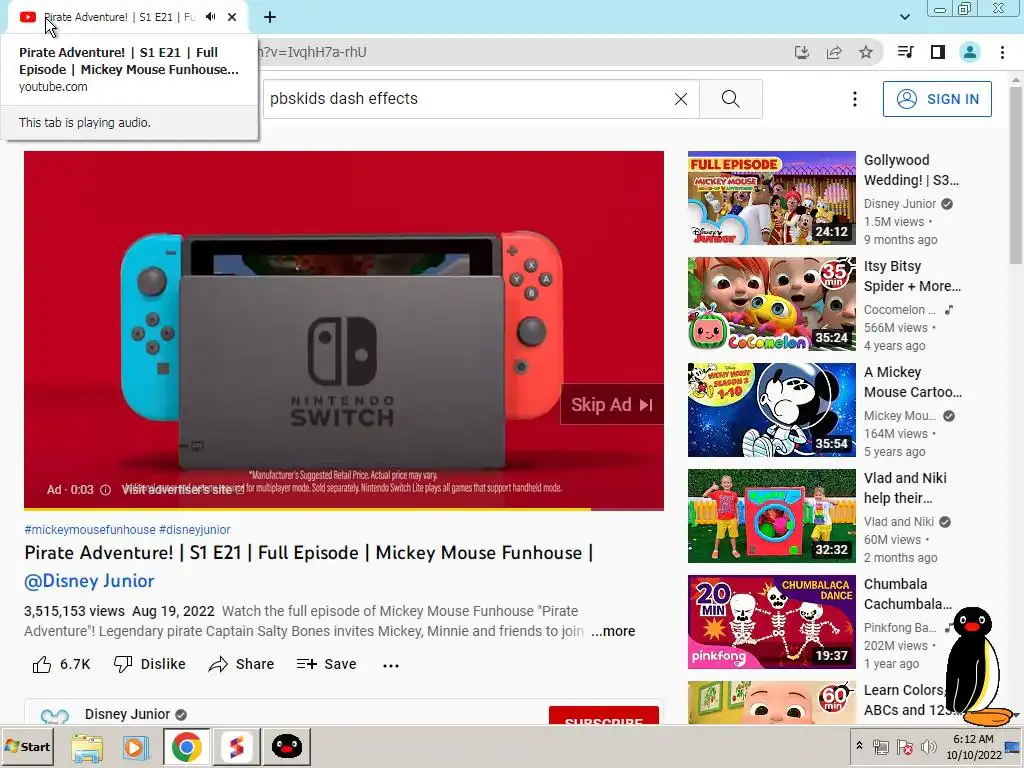Like the video with thumbs up

click(61, 664)
